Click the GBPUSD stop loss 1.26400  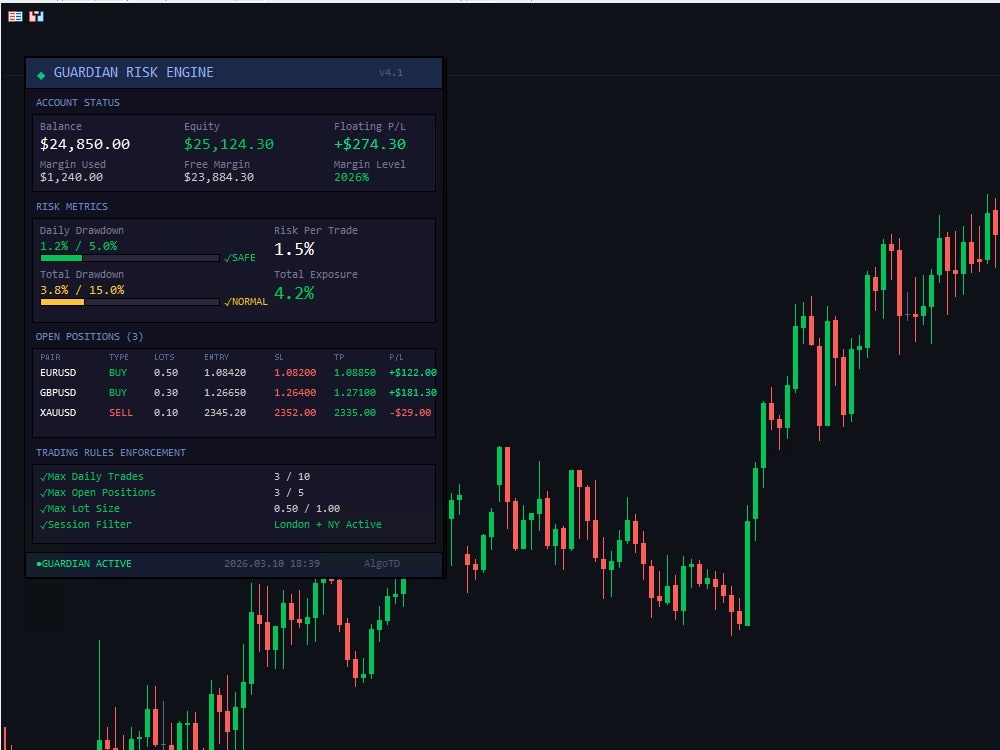point(295,393)
